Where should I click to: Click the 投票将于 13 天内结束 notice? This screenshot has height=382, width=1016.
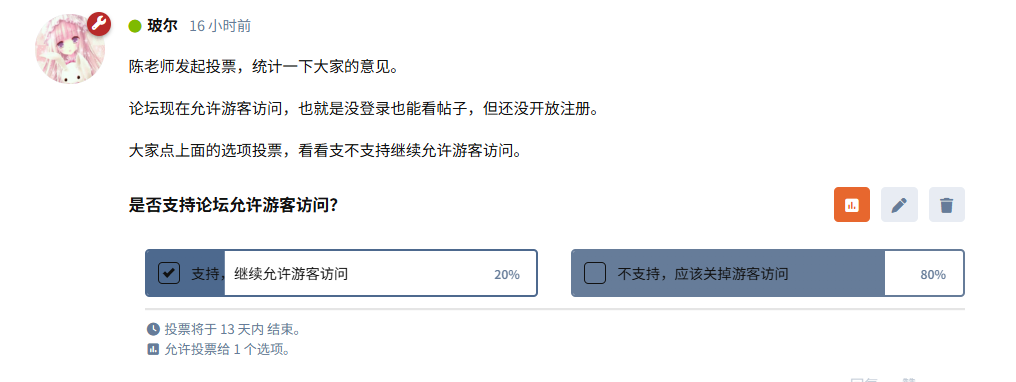[x=233, y=330]
